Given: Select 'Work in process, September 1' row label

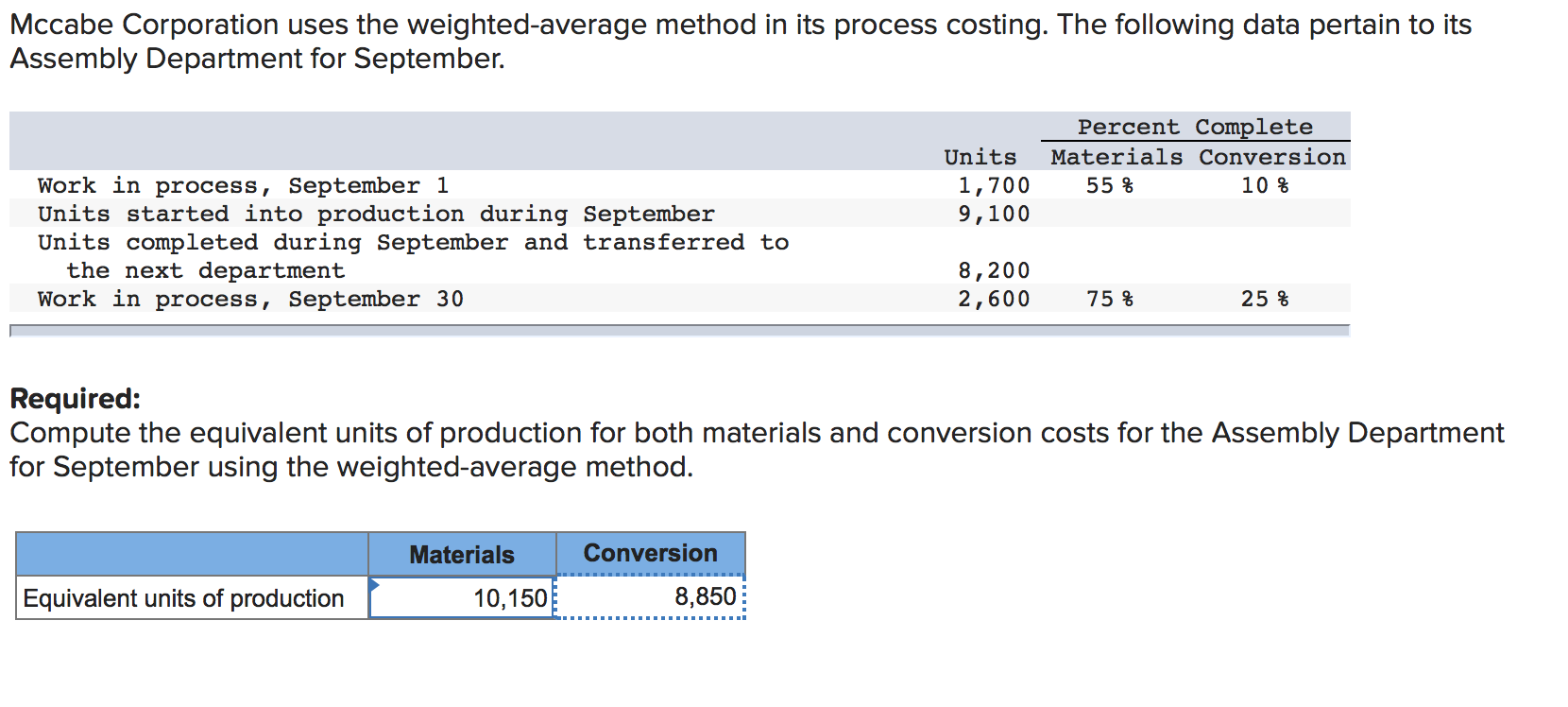Looking at the screenshot, I should (244, 185).
